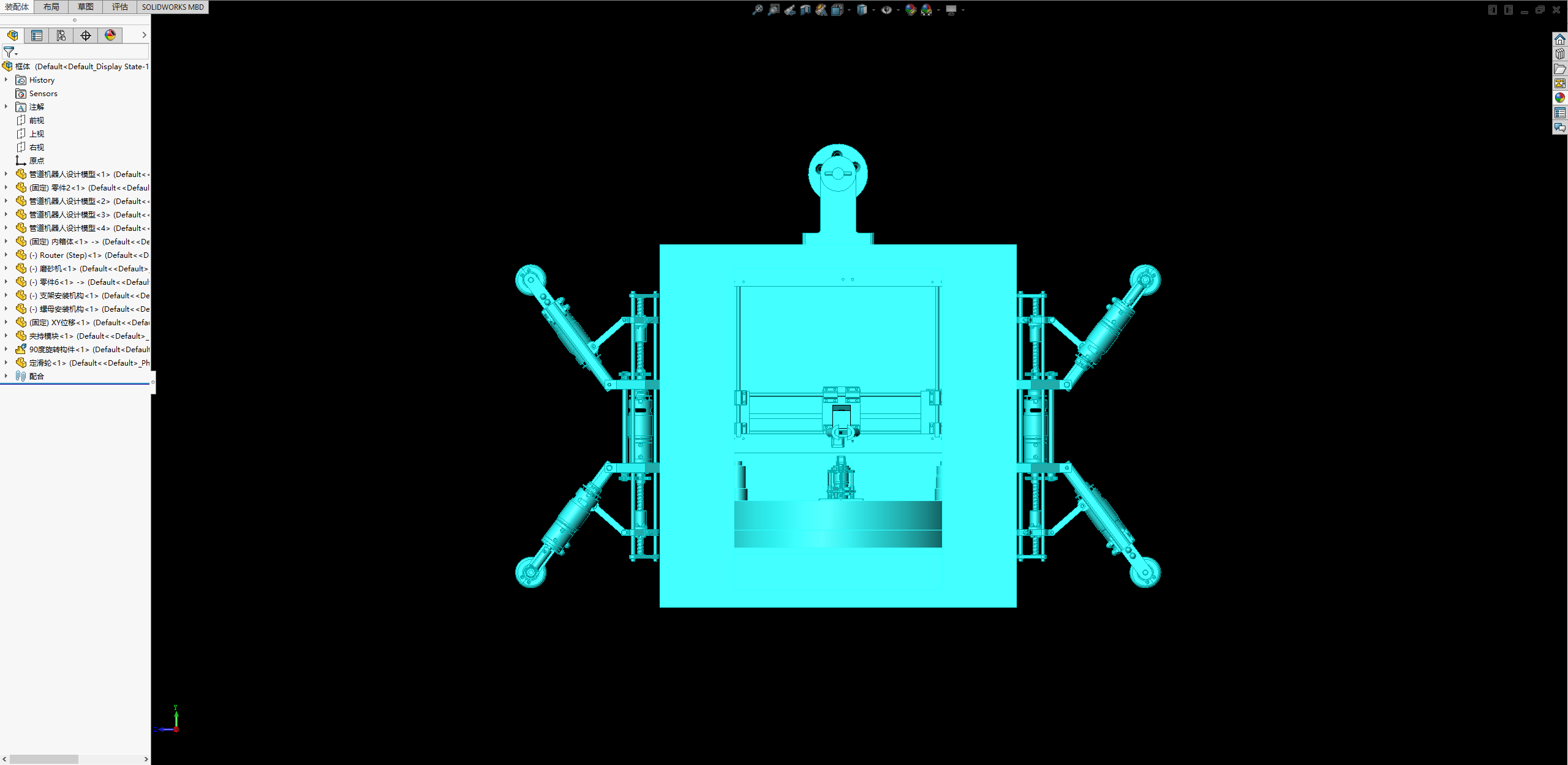Screen dimensions: 1568x765
Task: Open View Orientation dropdown arrow
Action: [x=849, y=10]
